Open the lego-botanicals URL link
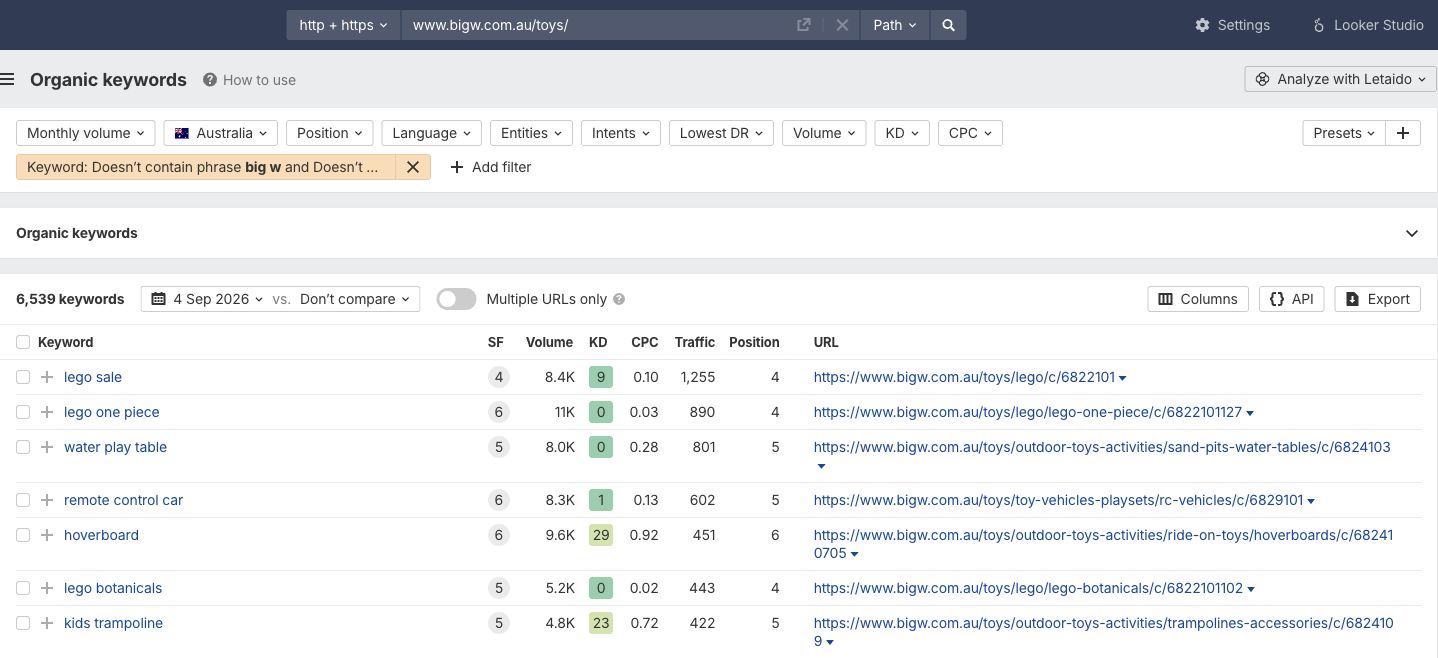Image resolution: width=1438 pixels, height=658 pixels. pos(1028,588)
